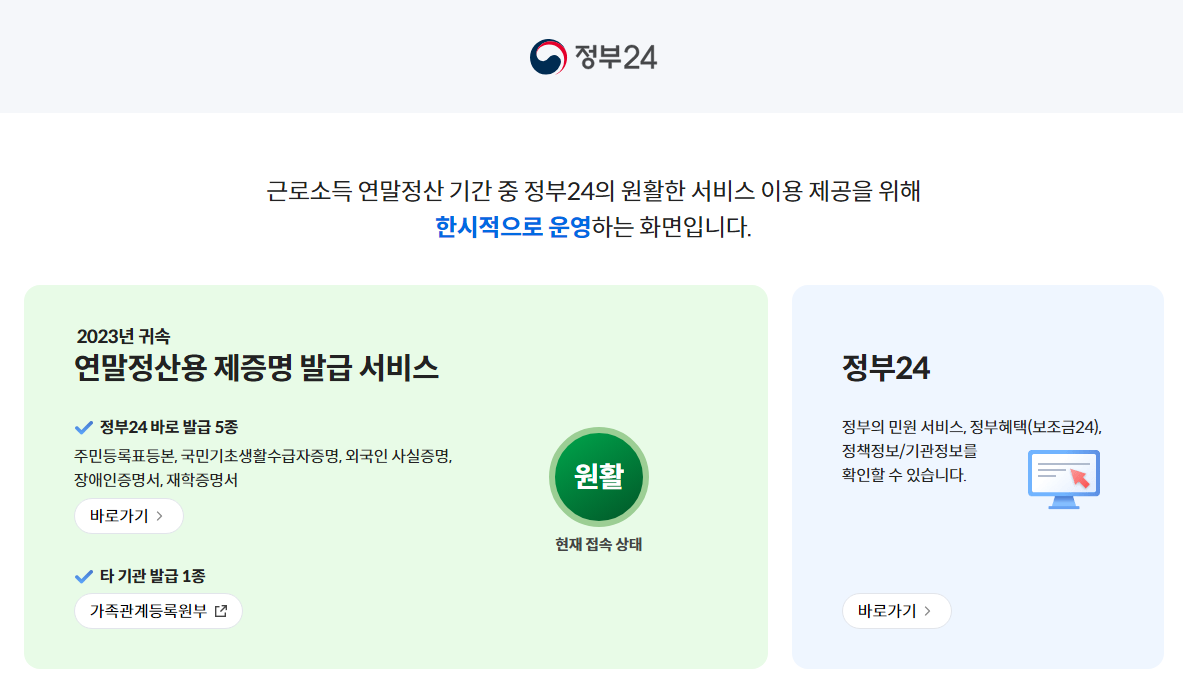Click 바로가기 button in the 정부24 card
The image size is (1183, 700).
point(896,611)
